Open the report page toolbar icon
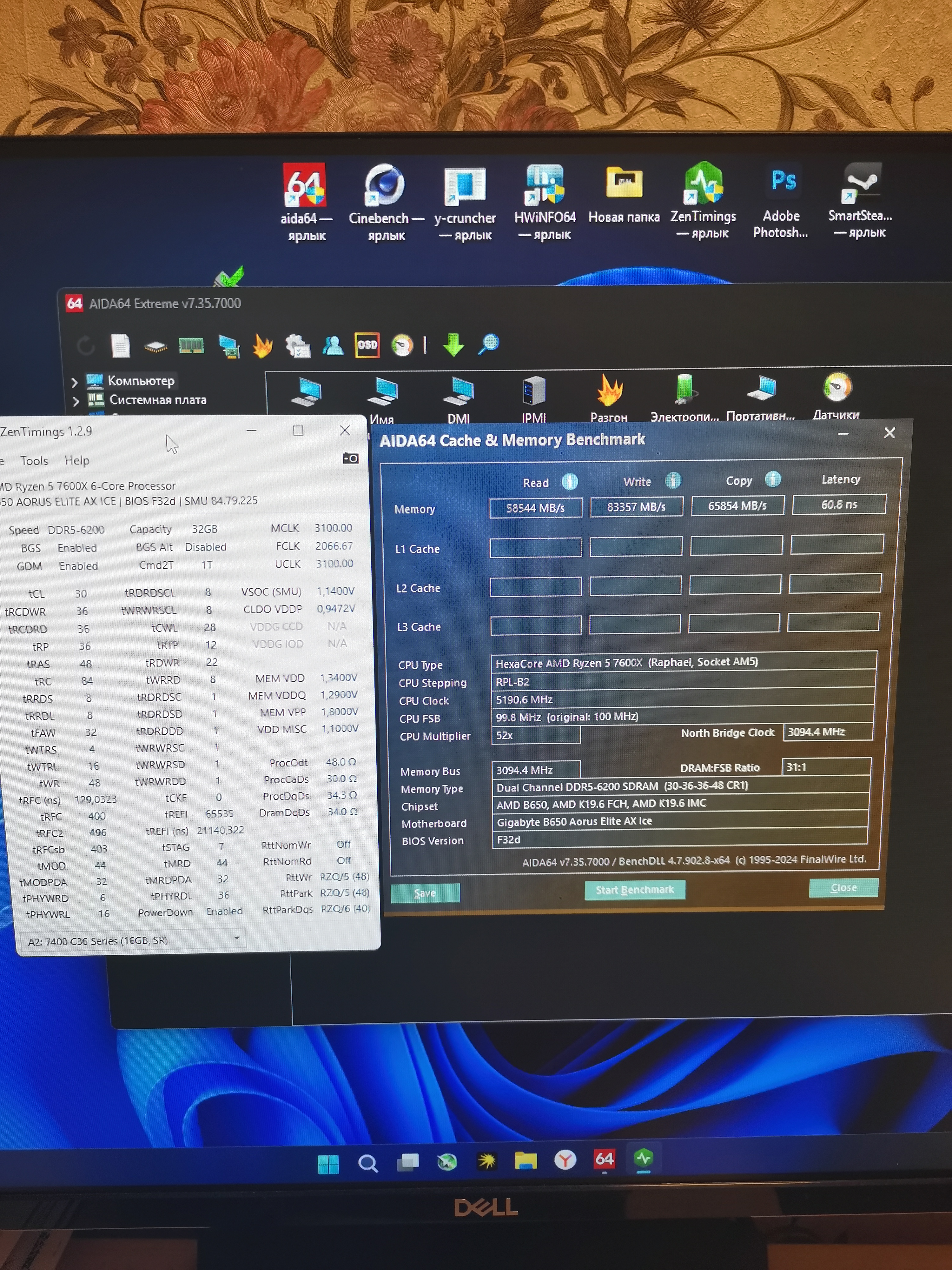Viewport: 952px width, 1270px height. pos(121,346)
